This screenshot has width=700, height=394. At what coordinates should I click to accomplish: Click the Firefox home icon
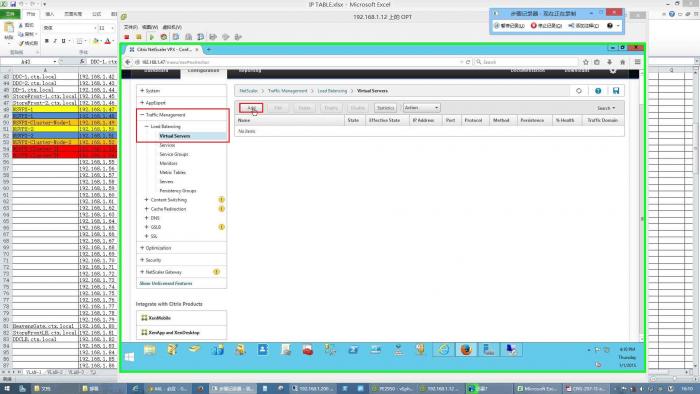pos(623,62)
